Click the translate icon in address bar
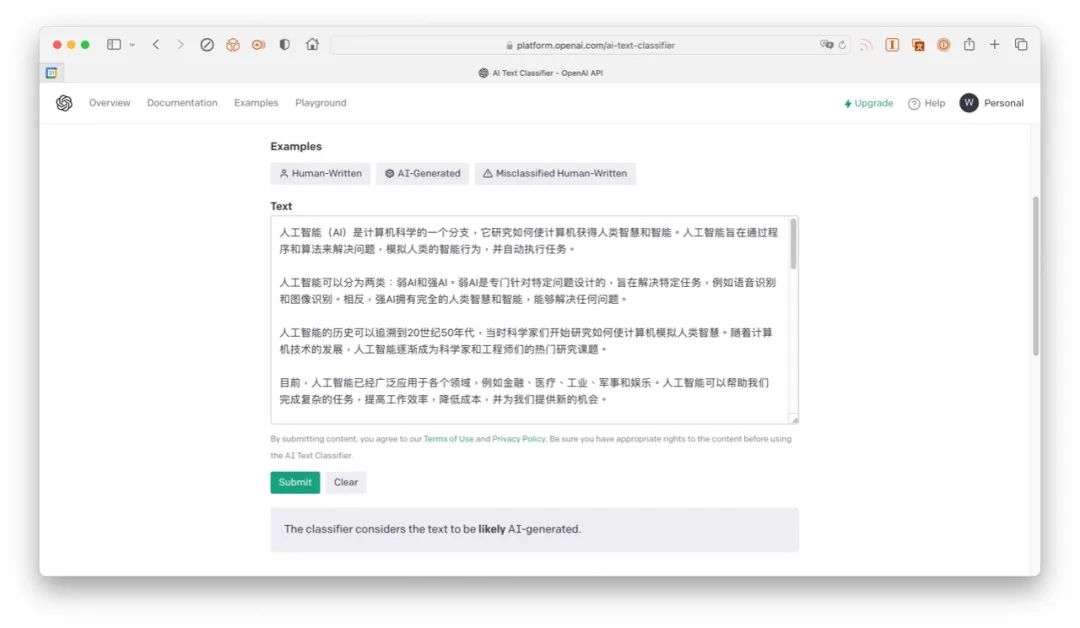Viewport: 1080px width, 628px height. click(827, 45)
